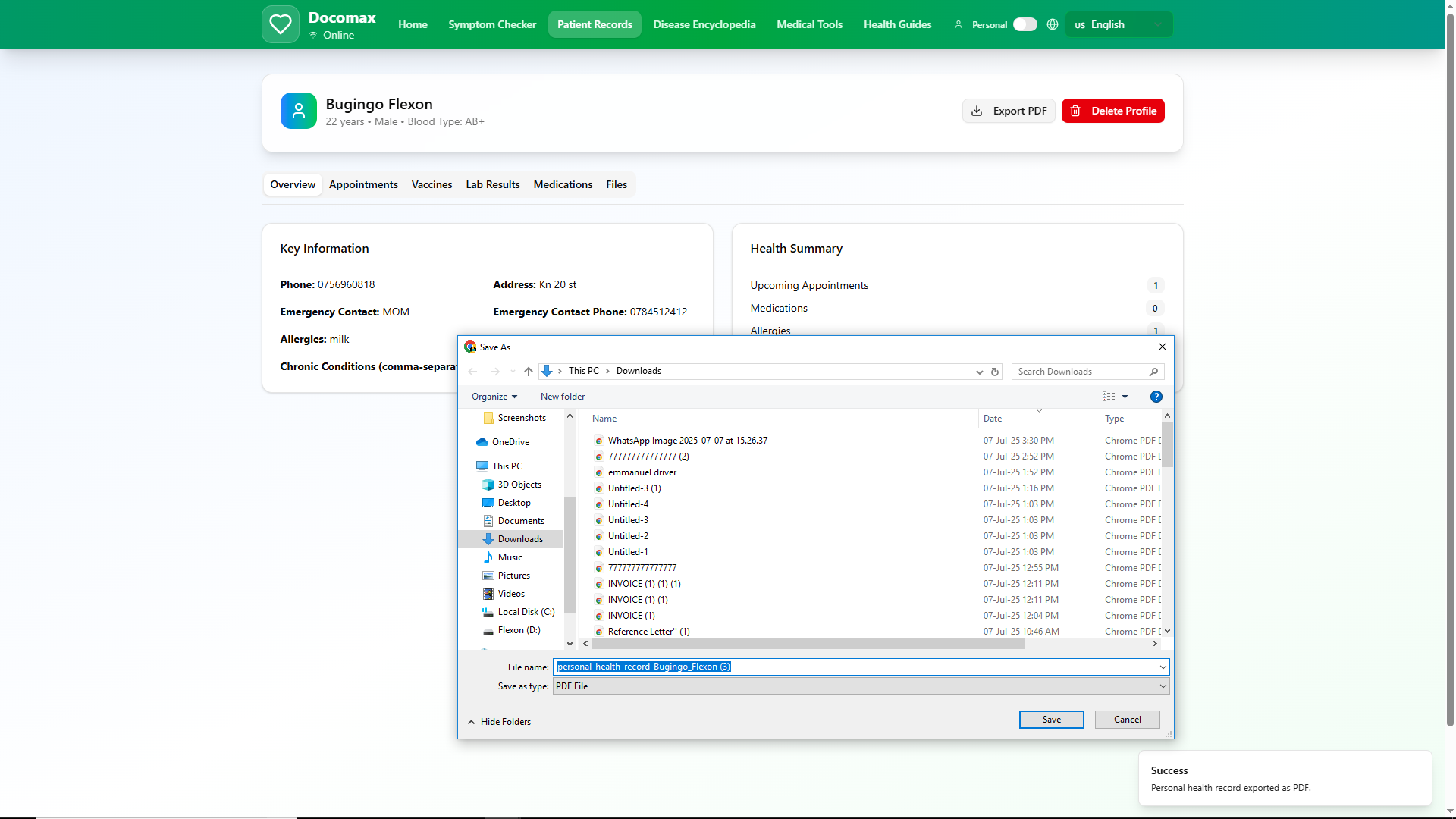Click the patient profile avatar icon
This screenshot has height=819, width=1456.
coord(298,111)
